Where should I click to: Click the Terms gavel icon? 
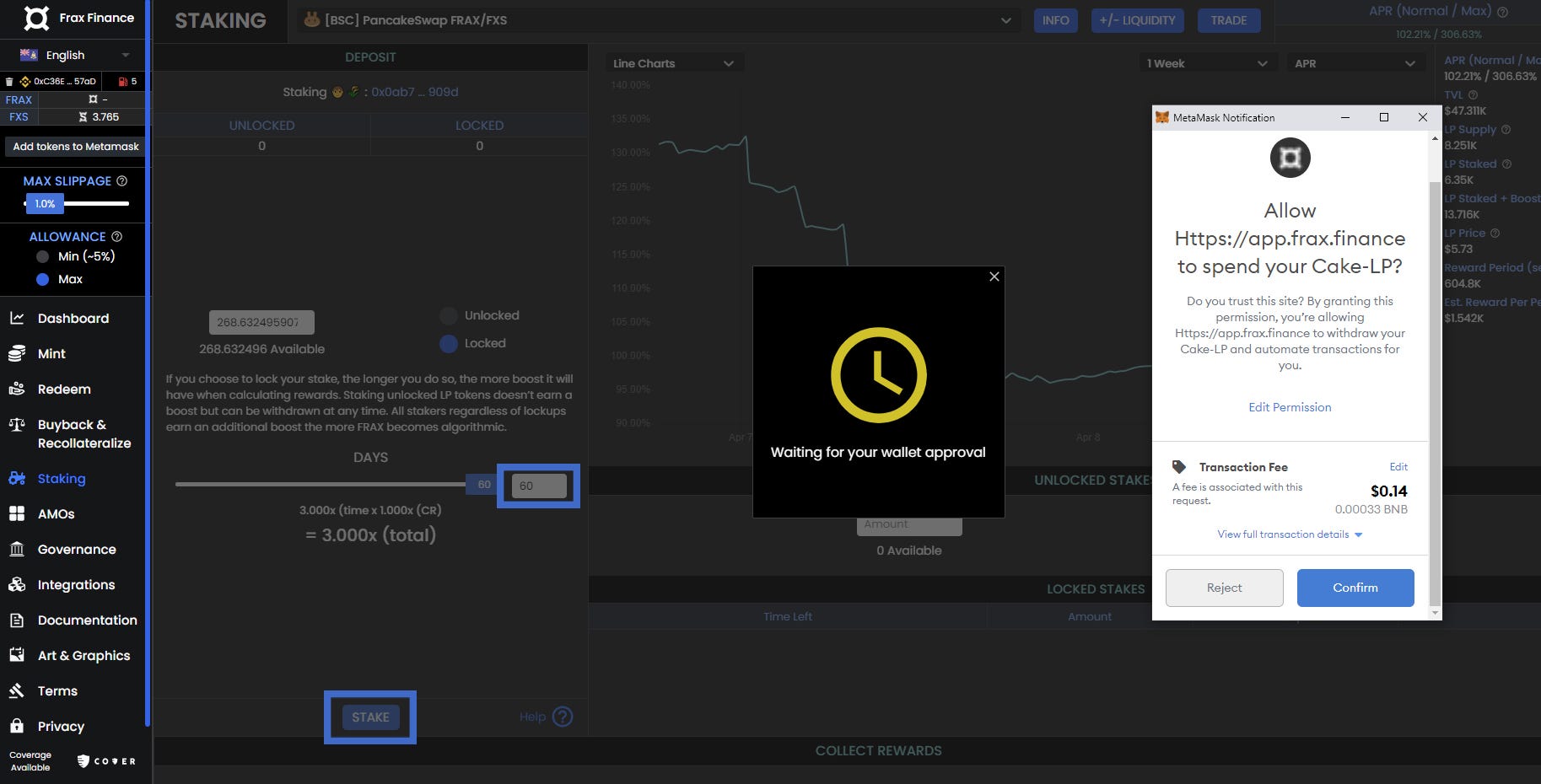point(17,690)
